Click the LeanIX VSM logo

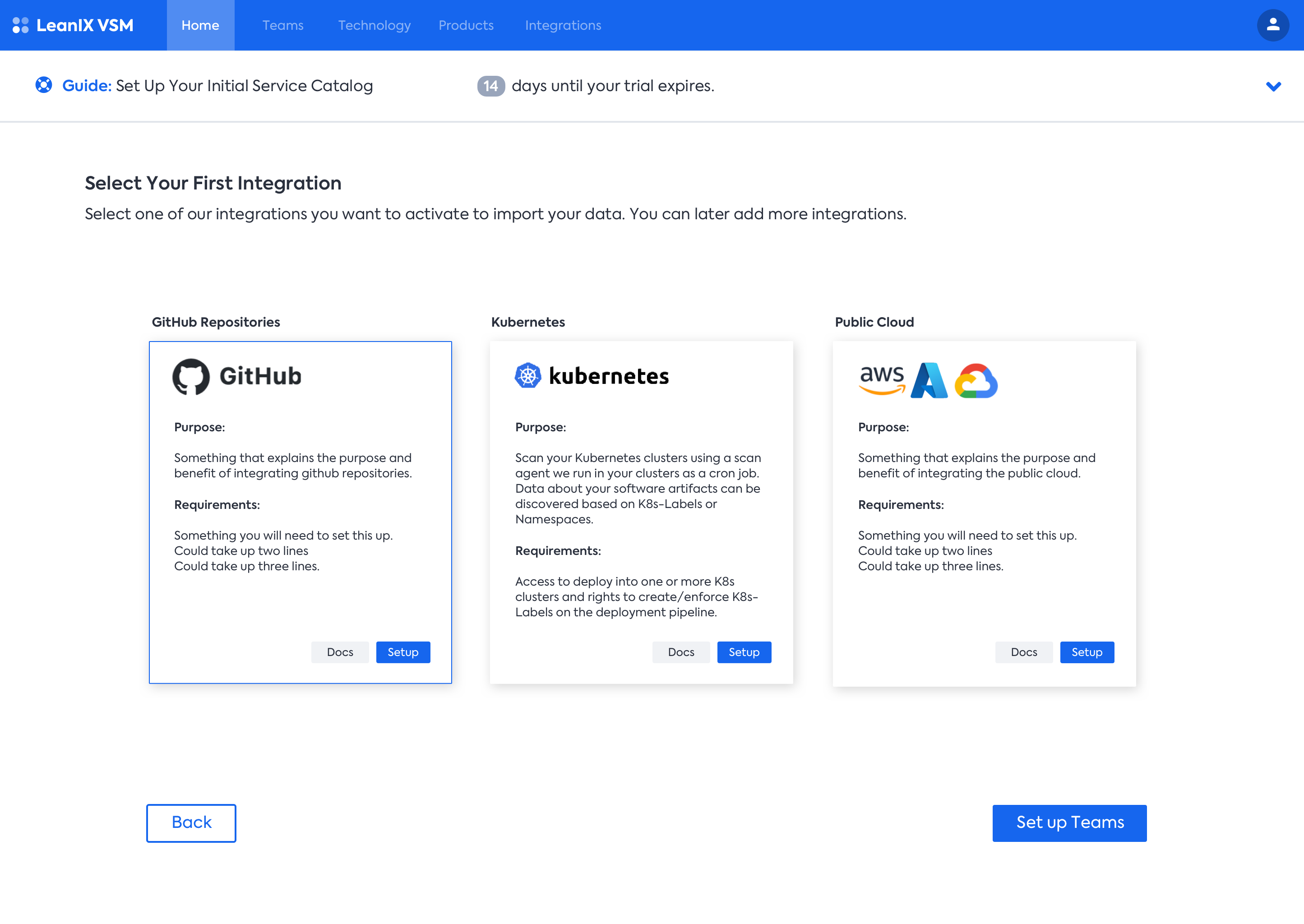click(73, 25)
